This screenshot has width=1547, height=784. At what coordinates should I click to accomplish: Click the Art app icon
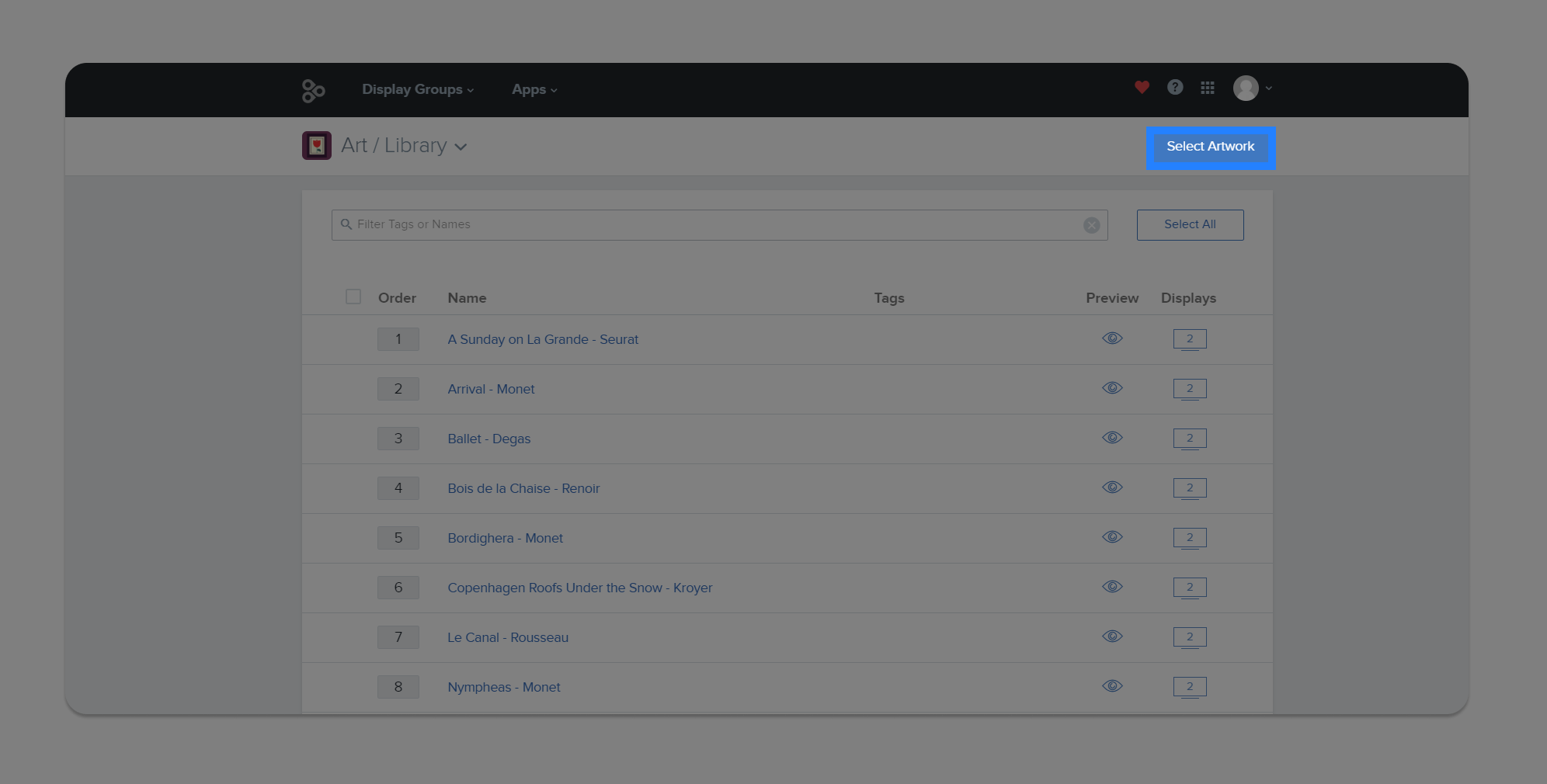[317, 145]
